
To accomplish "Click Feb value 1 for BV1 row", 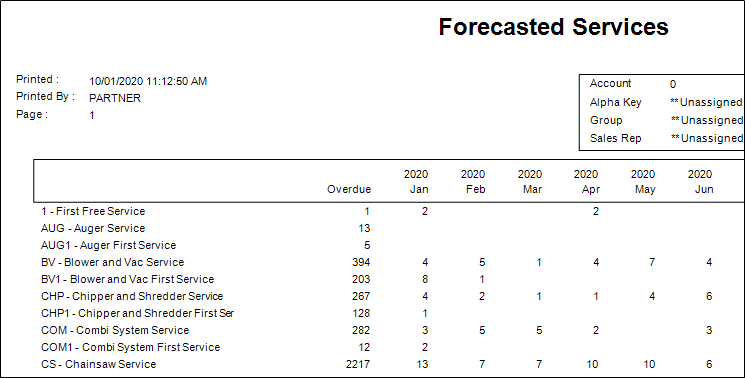I will (482, 279).
